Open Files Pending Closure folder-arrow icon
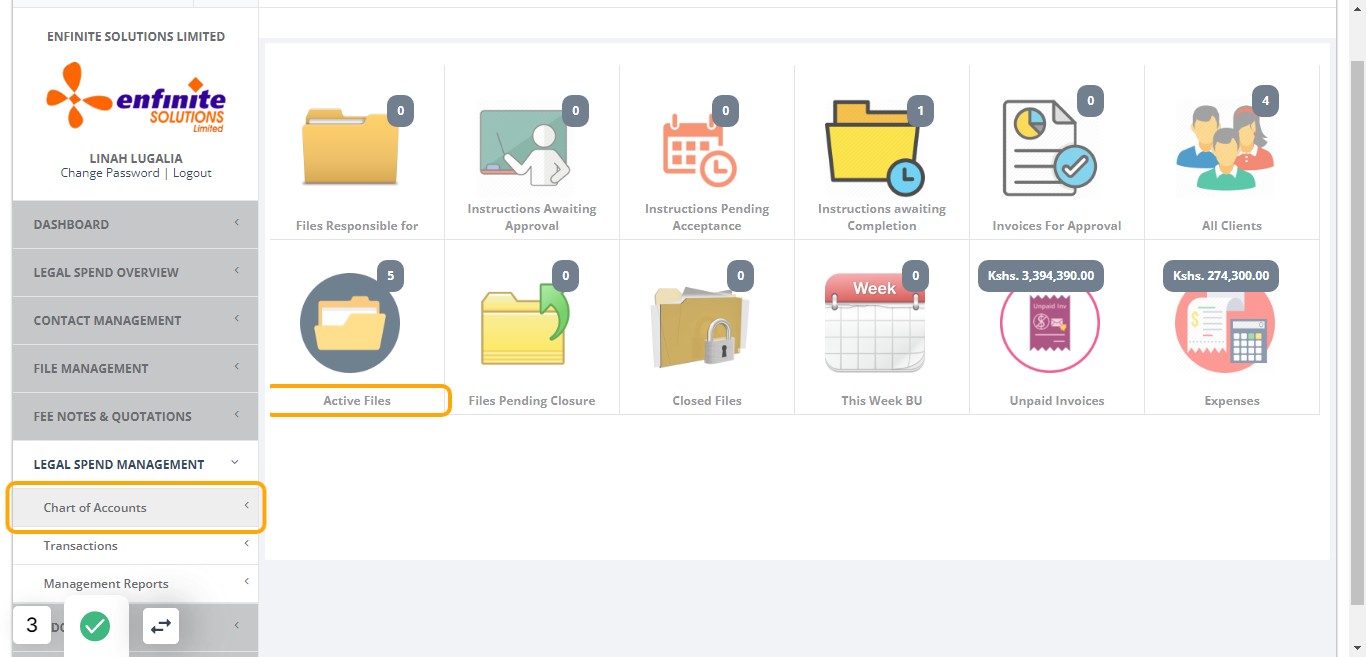Screen dimensions: 1366x657 (x=525, y=324)
